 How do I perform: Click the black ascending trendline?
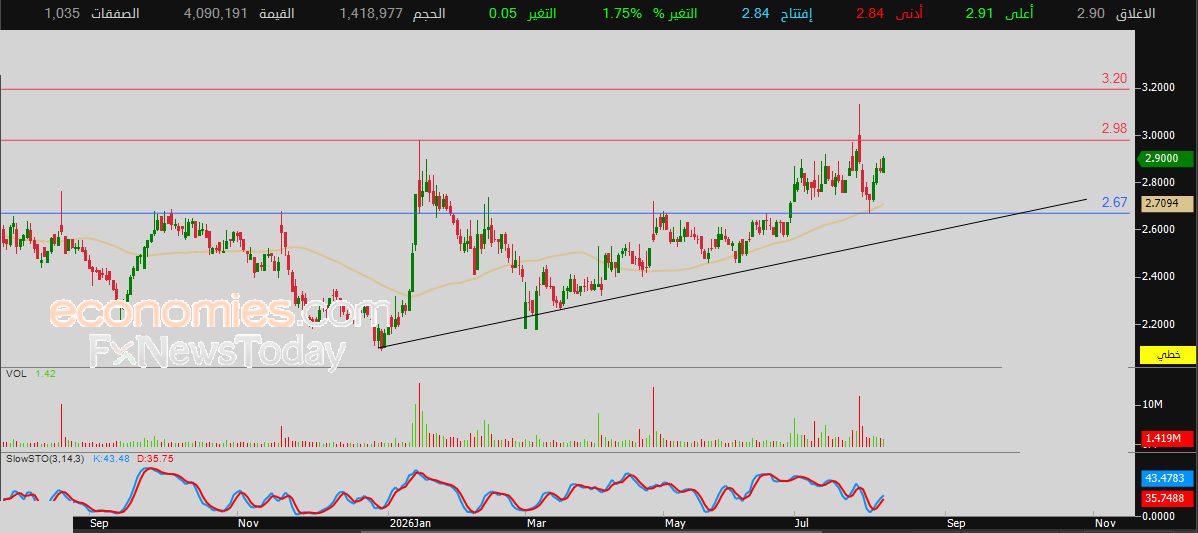(733, 273)
